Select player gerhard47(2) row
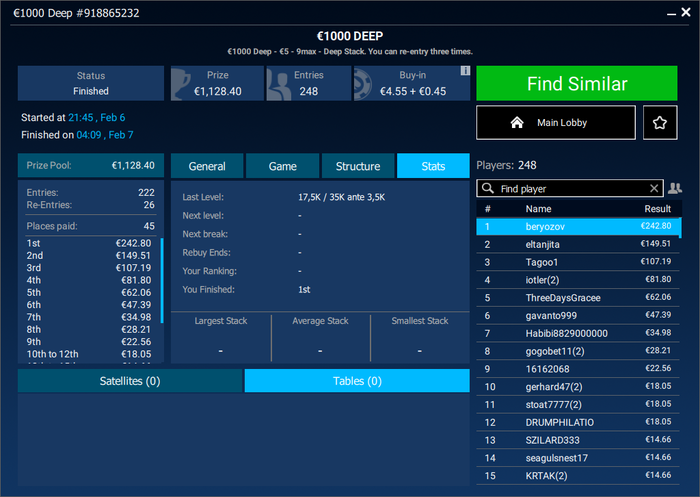This screenshot has width=700, height=497. tap(578, 387)
